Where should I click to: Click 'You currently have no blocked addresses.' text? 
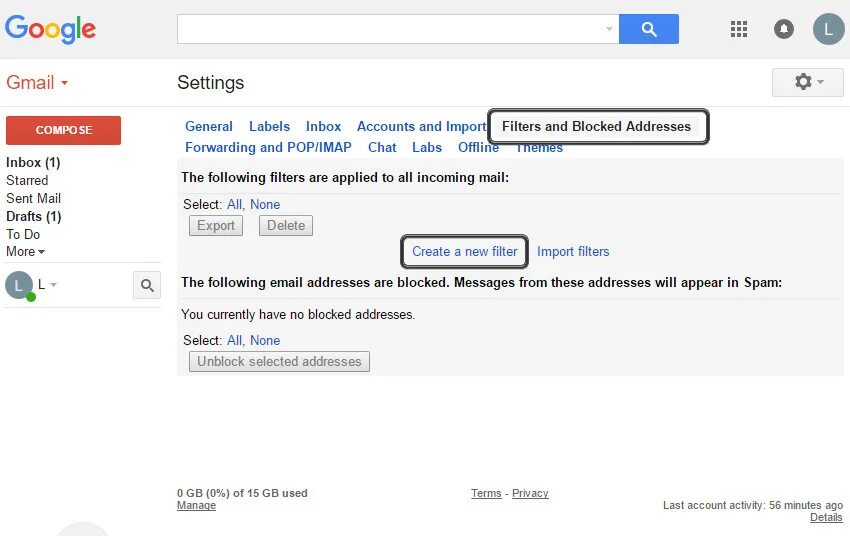(298, 314)
